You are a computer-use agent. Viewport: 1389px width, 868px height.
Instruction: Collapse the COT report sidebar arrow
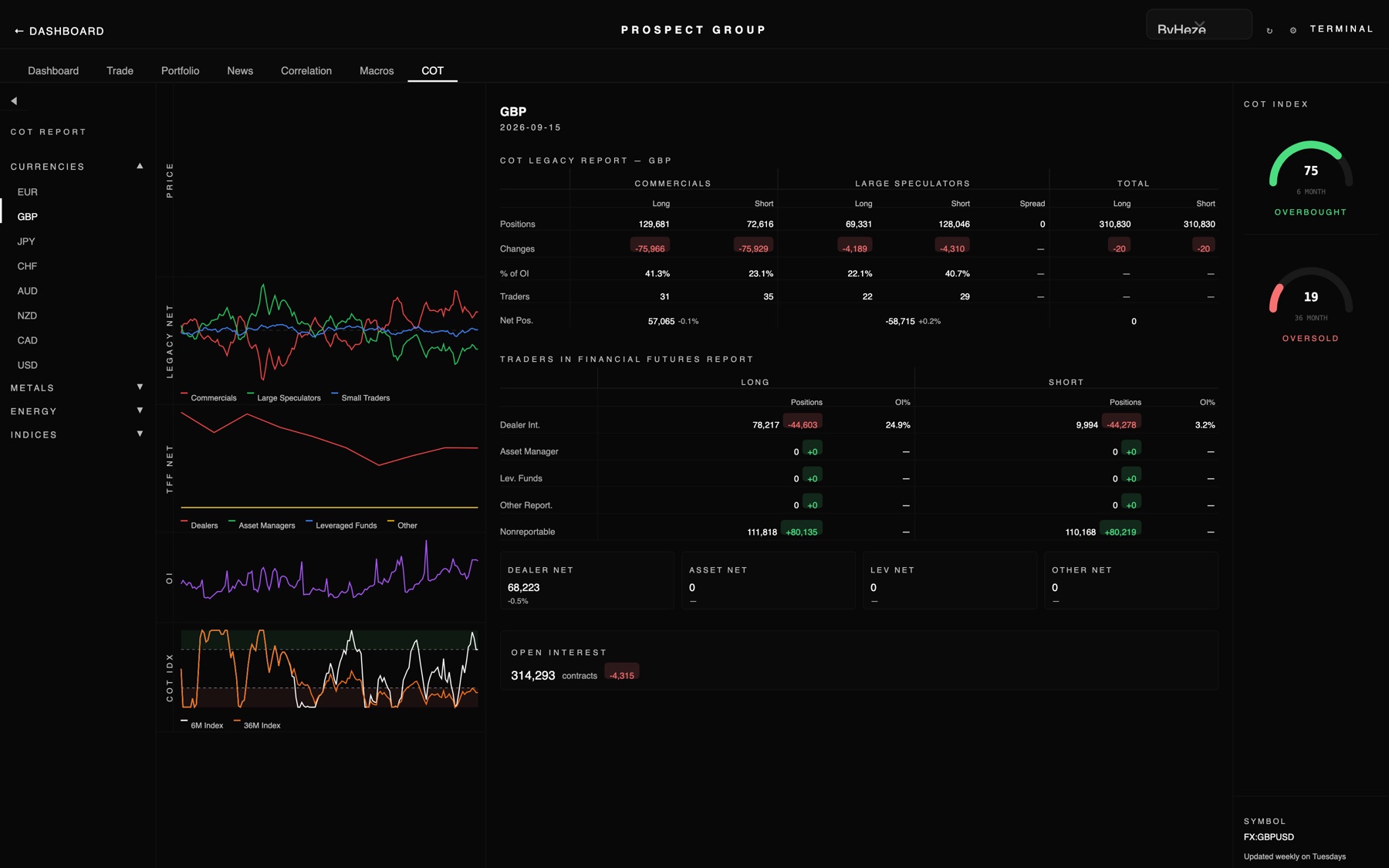(14, 101)
